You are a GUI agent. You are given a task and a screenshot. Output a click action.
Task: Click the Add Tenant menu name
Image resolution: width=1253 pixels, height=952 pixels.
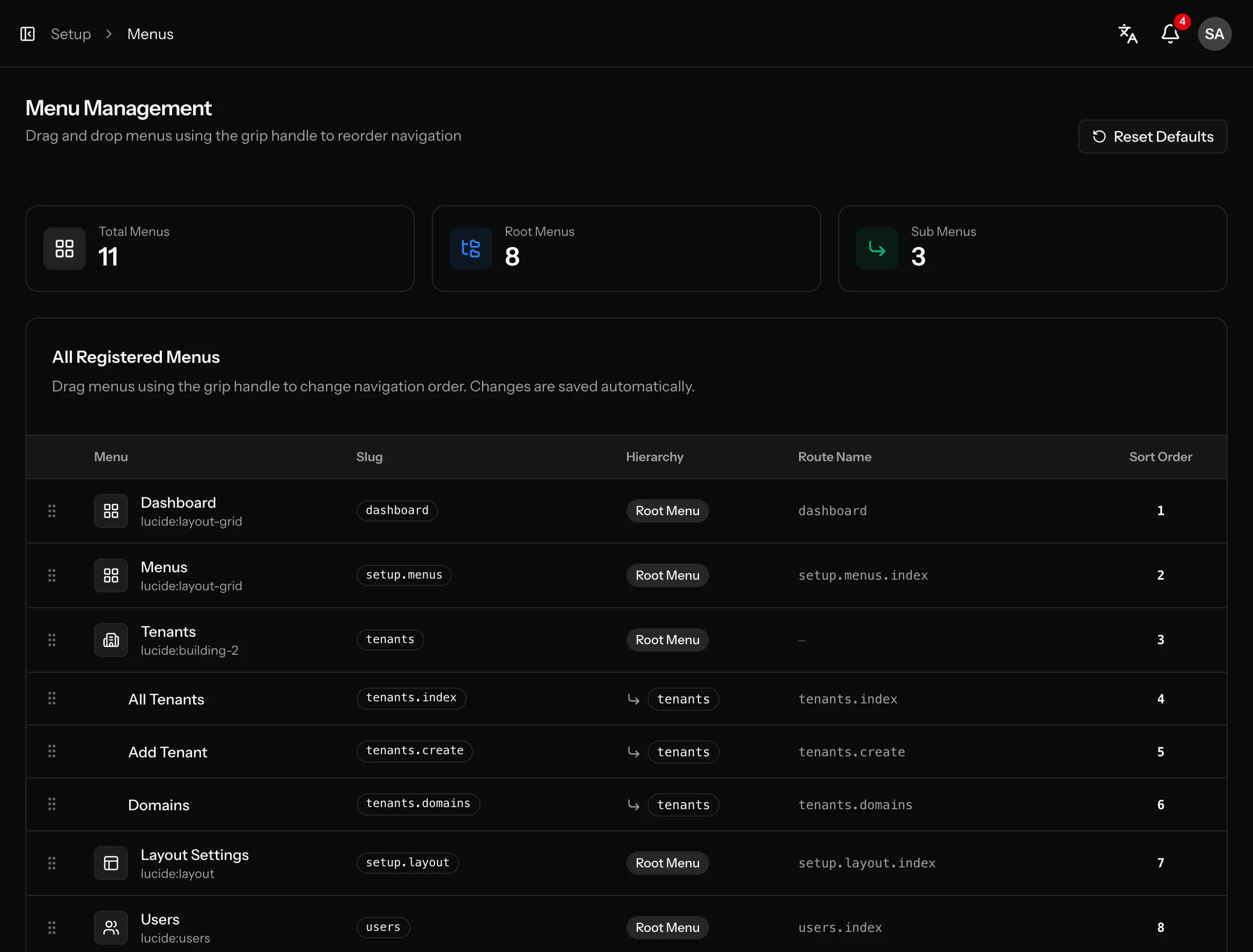coord(168,752)
